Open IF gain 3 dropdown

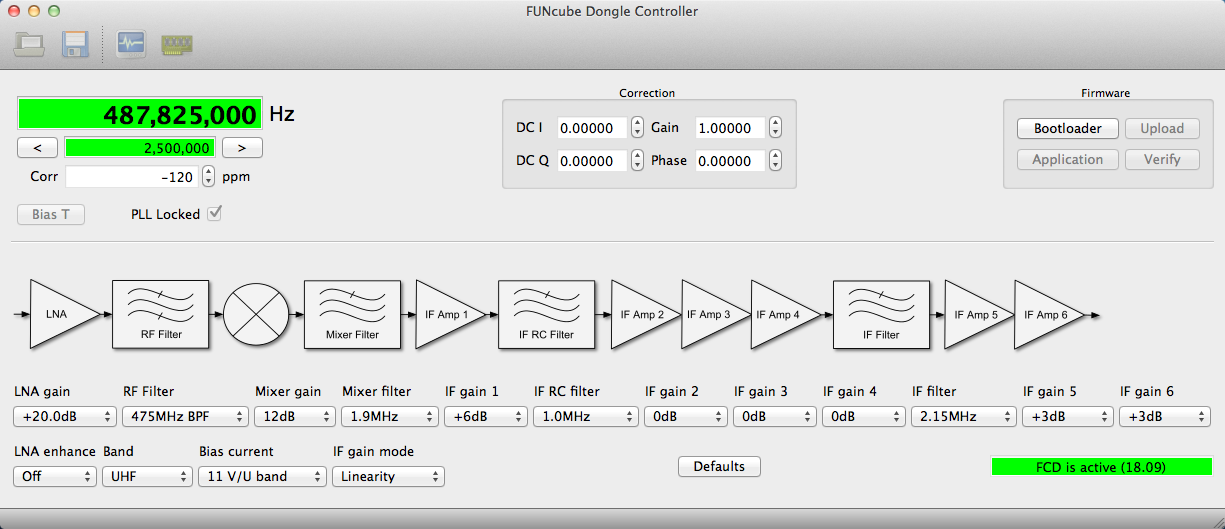[x=775, y=417]
